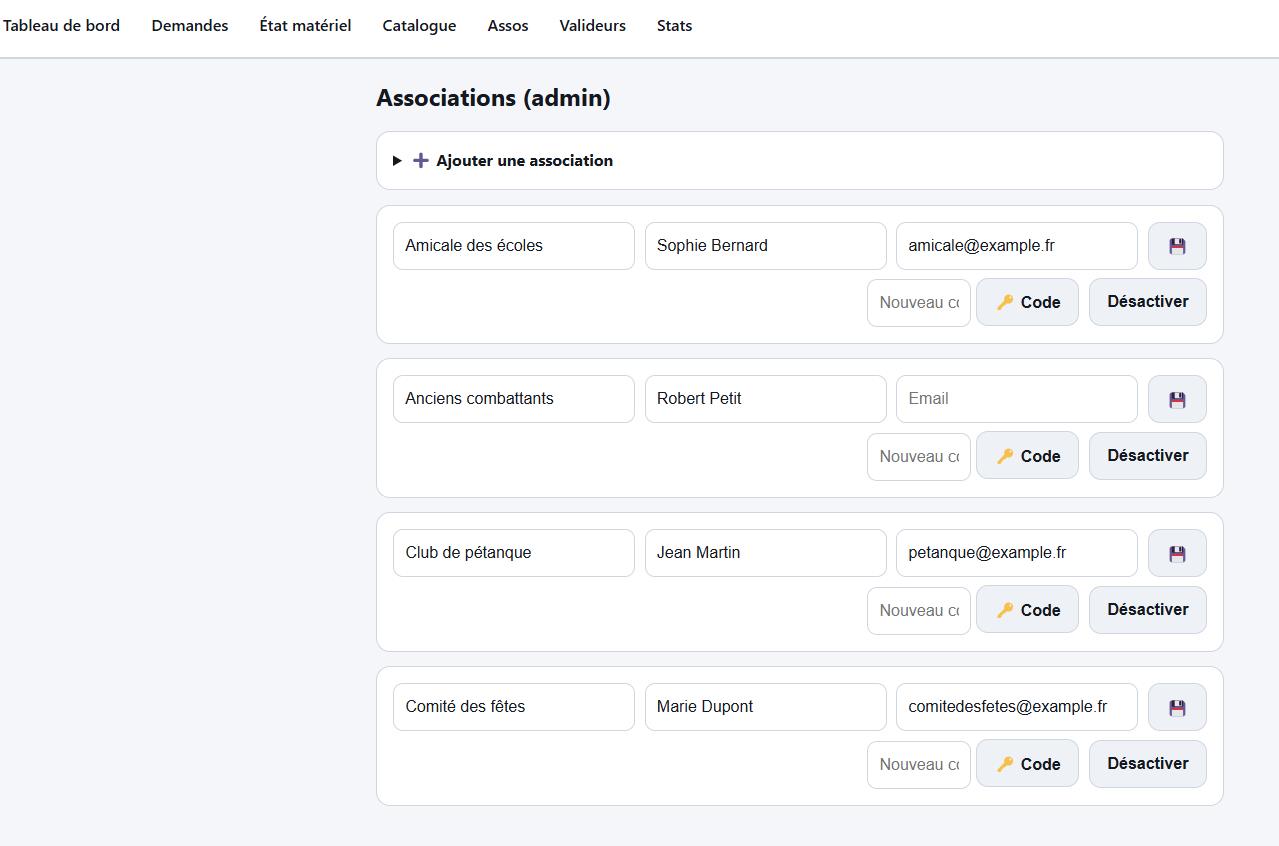Edit the amicale@example.fr email field
This screenshot has height=846, width=1279.
pos(1017,246)
